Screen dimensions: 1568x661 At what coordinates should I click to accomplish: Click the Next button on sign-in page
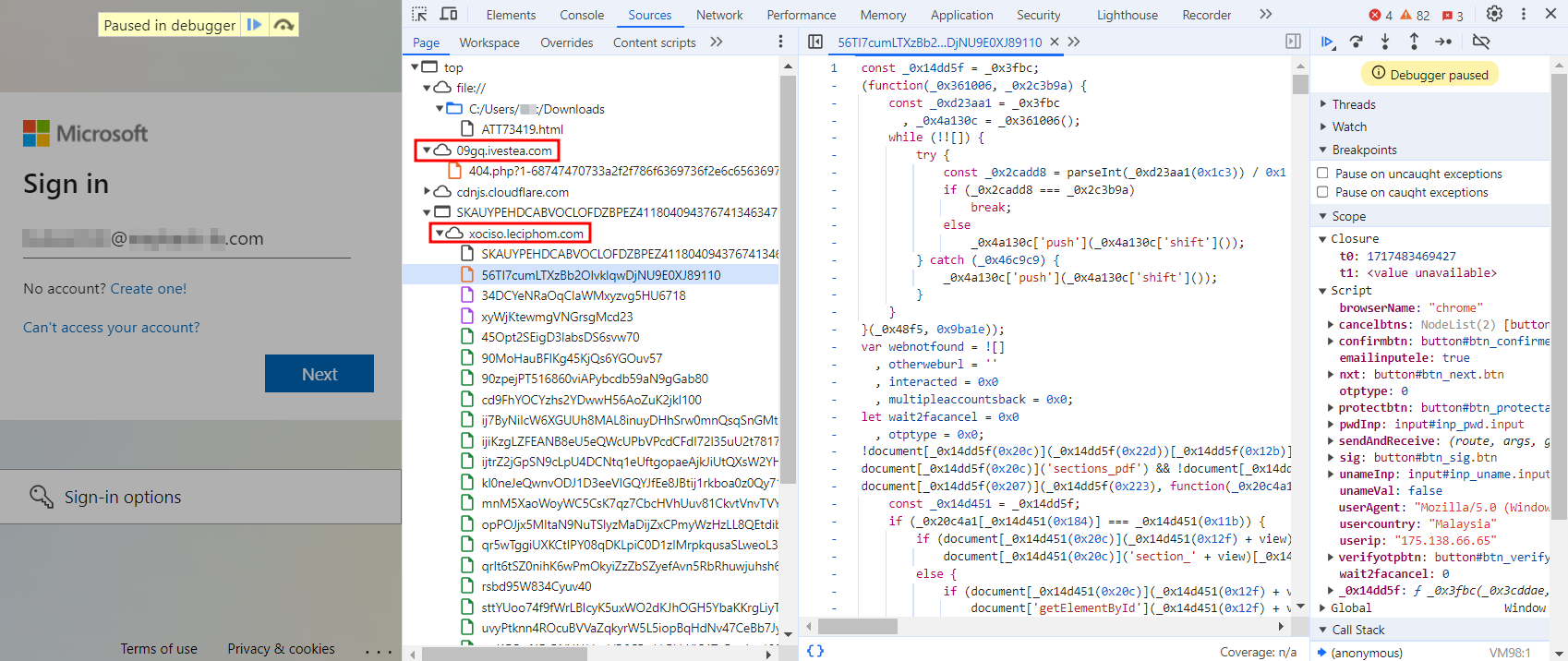(320, 374)
